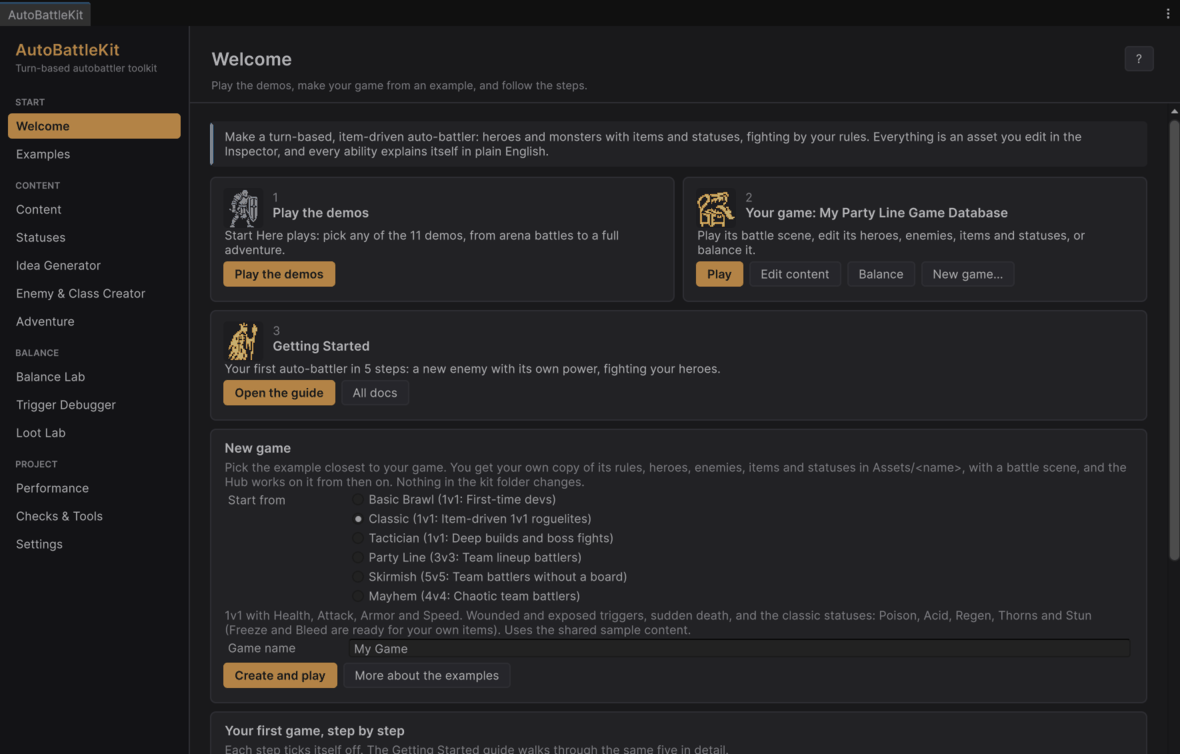The height and width of the screenshot is (754, 1180).
Task: Open Performance in the sidebar
Action: pyautogui.click(x=94, y=488)
